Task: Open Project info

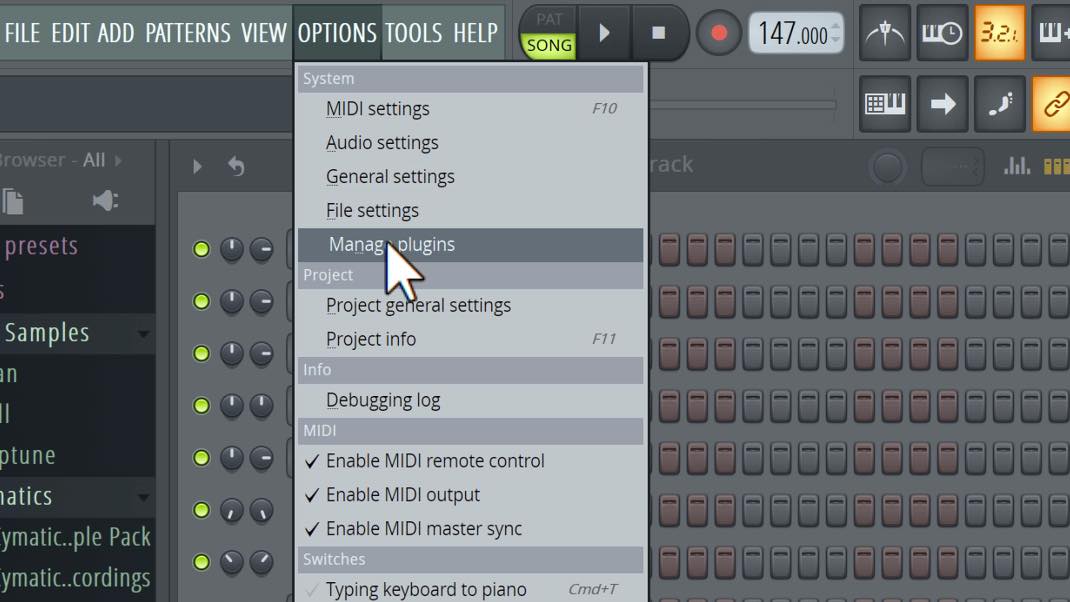Action: click(x=470, y=339)
